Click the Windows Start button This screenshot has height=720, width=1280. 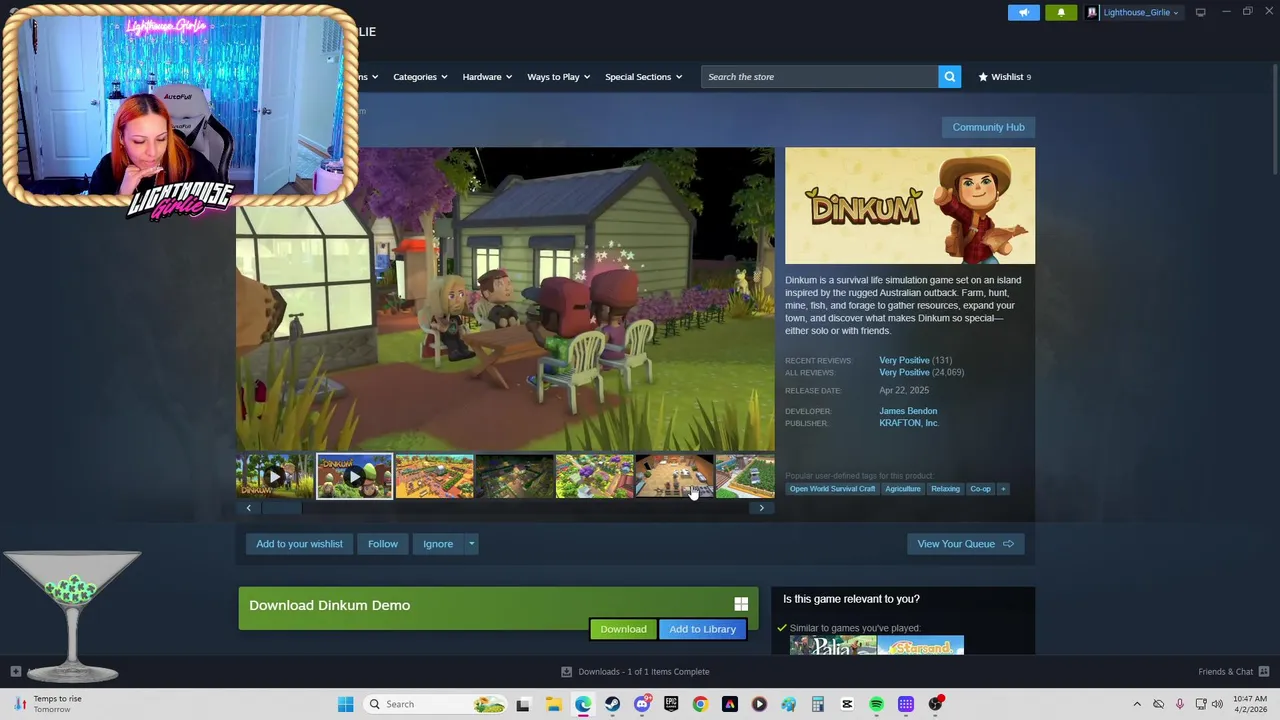pos(345,704)
